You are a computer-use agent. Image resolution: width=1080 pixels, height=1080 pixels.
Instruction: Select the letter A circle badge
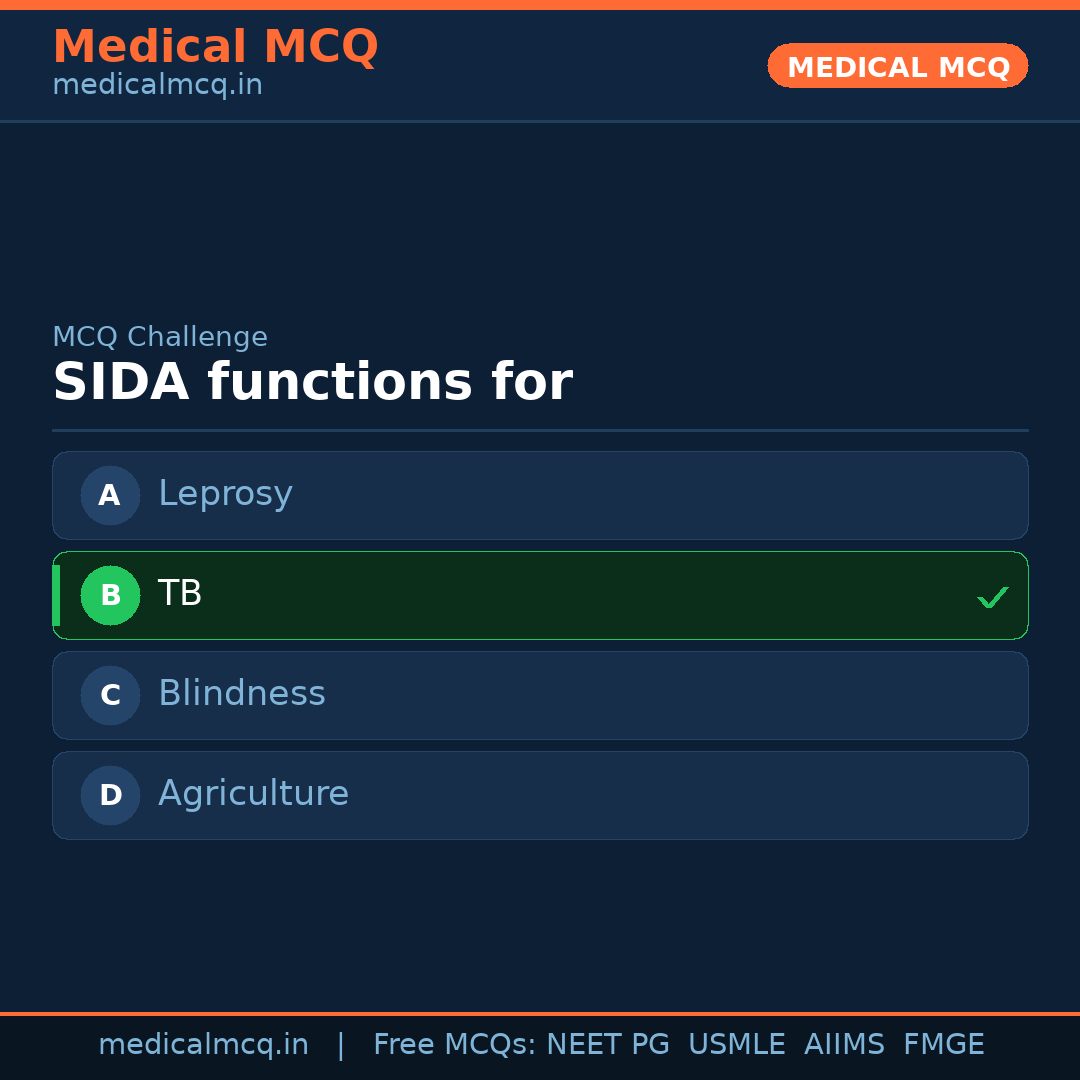coord(110,495)
